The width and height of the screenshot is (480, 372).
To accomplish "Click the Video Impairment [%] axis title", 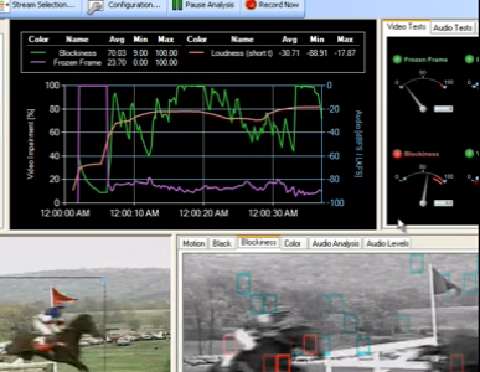I will 31,144.
